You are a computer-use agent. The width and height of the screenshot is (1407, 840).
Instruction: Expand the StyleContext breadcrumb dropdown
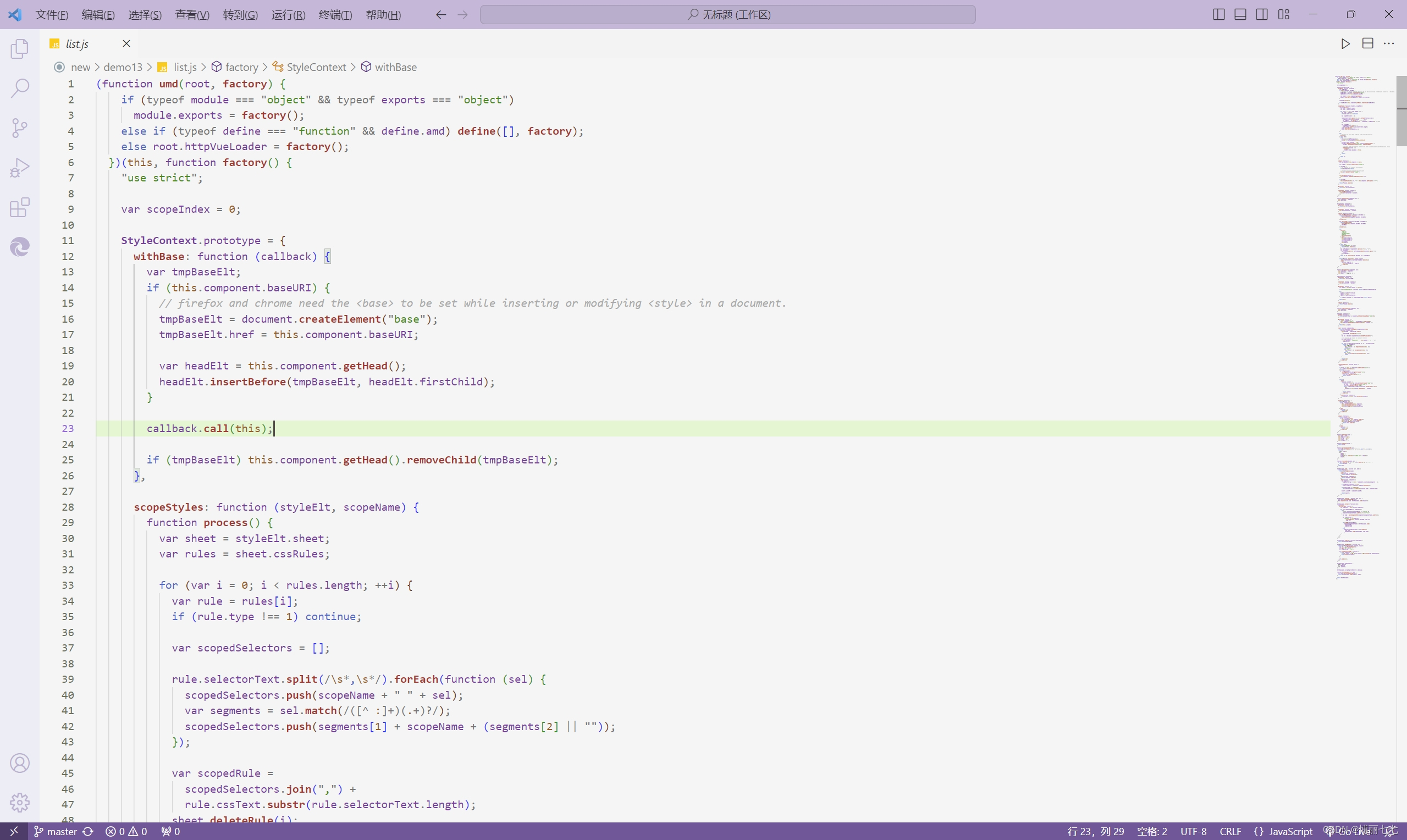click(316, 68)
